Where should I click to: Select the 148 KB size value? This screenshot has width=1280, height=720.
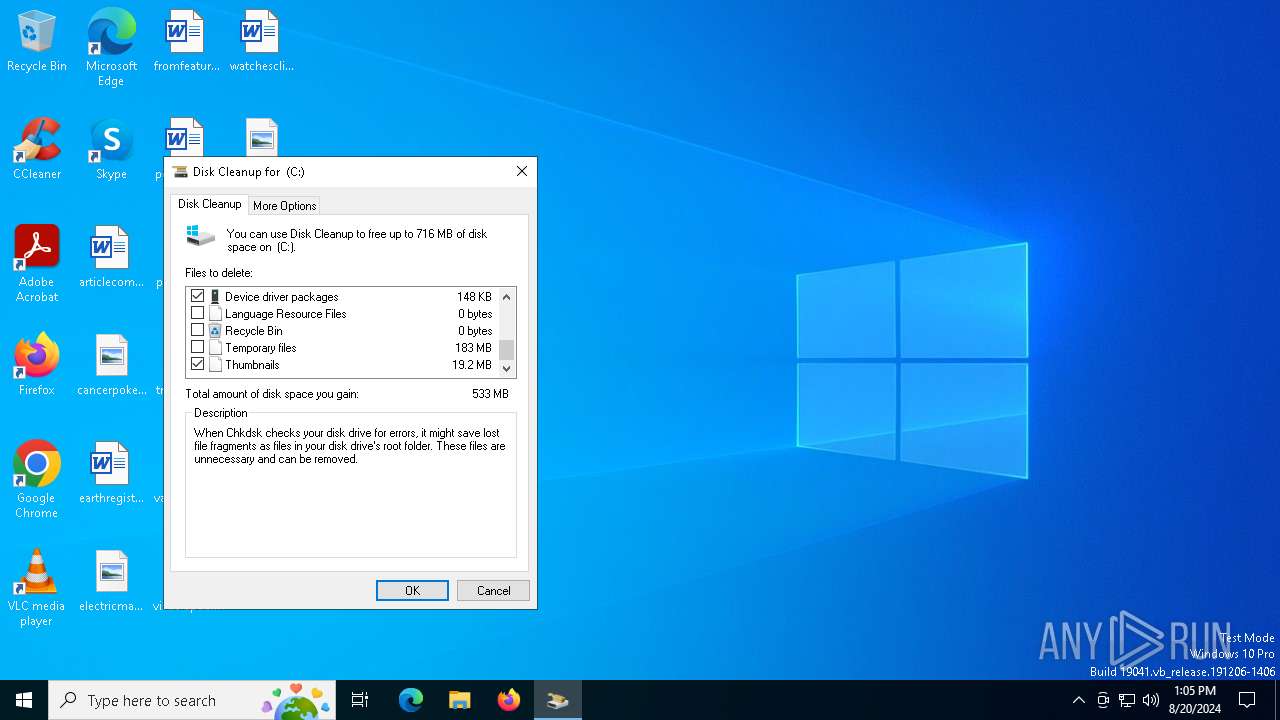click(474, 297)
